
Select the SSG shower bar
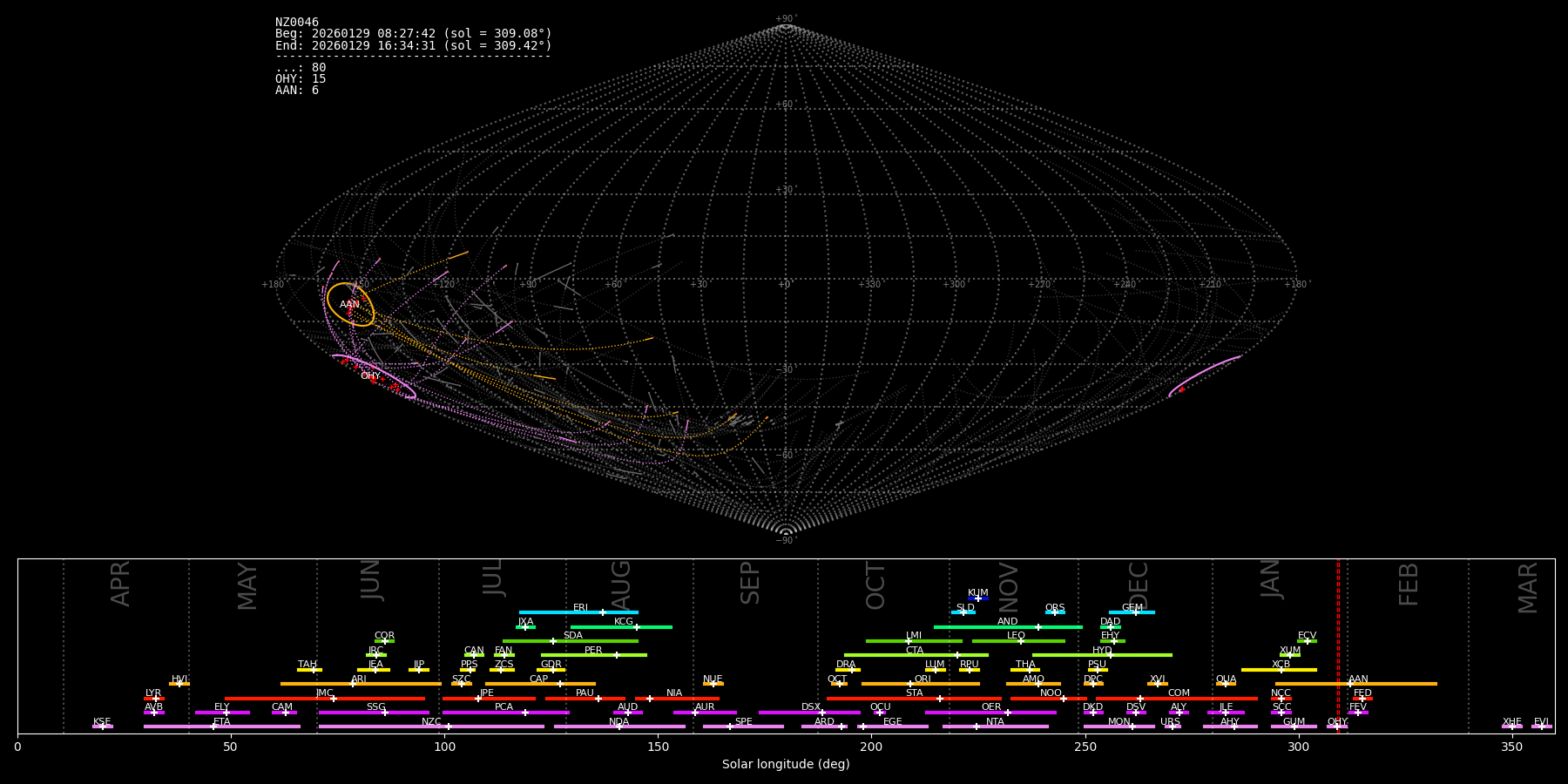pyautogui.click(x=374, y=713)
